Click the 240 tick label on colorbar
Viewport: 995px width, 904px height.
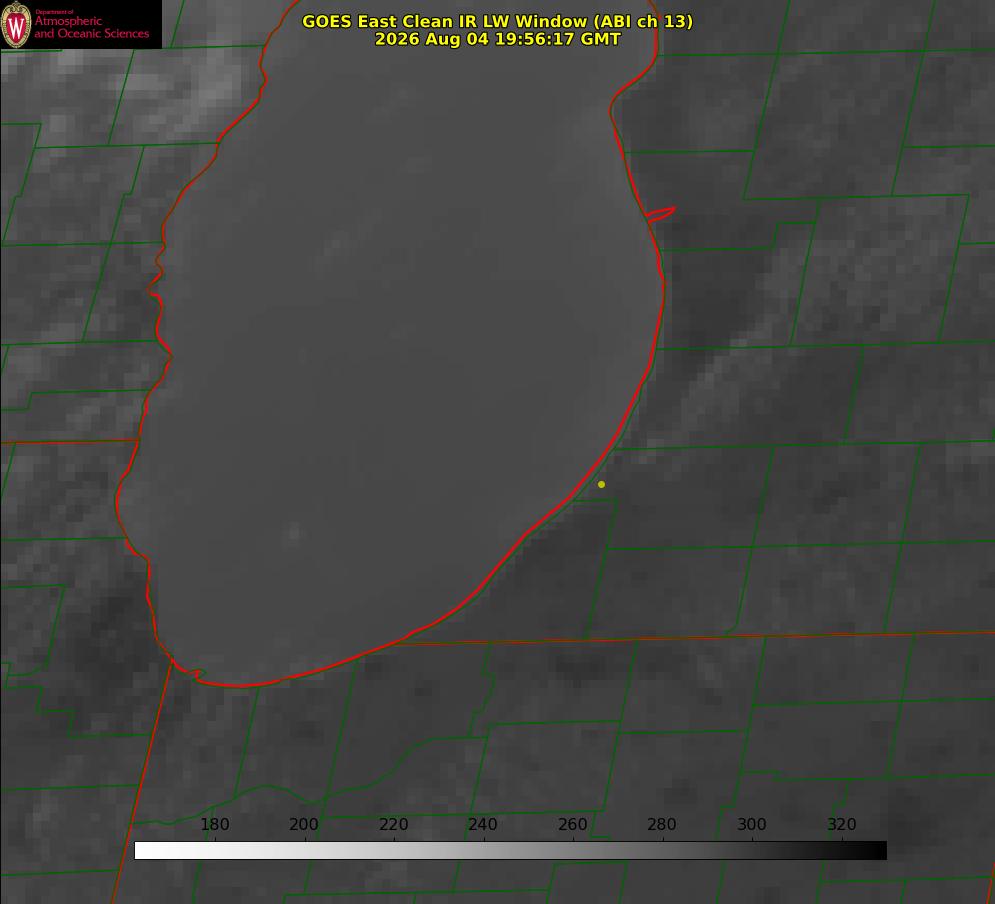pyautogui.click(x=483, y=825)
